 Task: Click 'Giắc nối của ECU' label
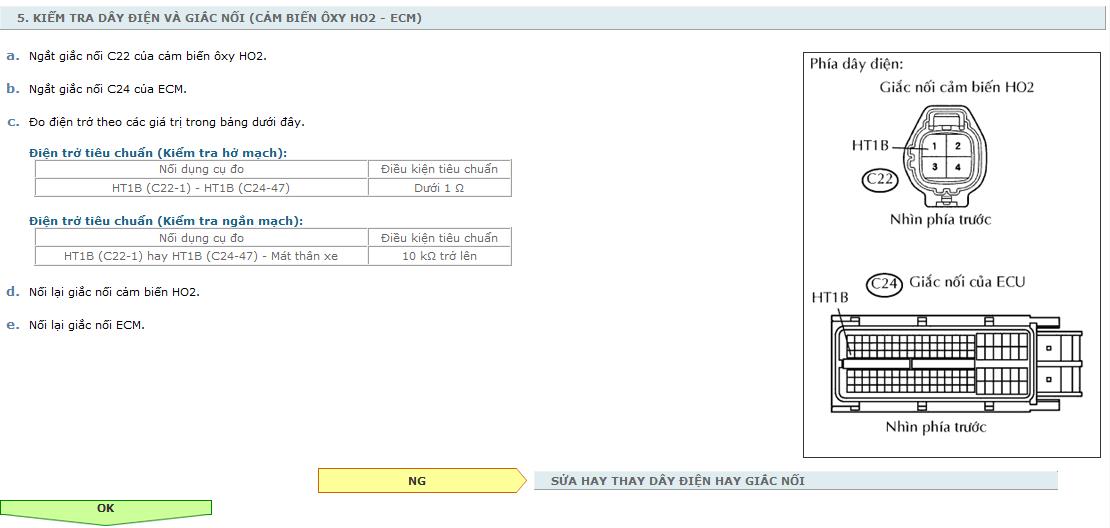pyautogui.click(x=967, y=282)
